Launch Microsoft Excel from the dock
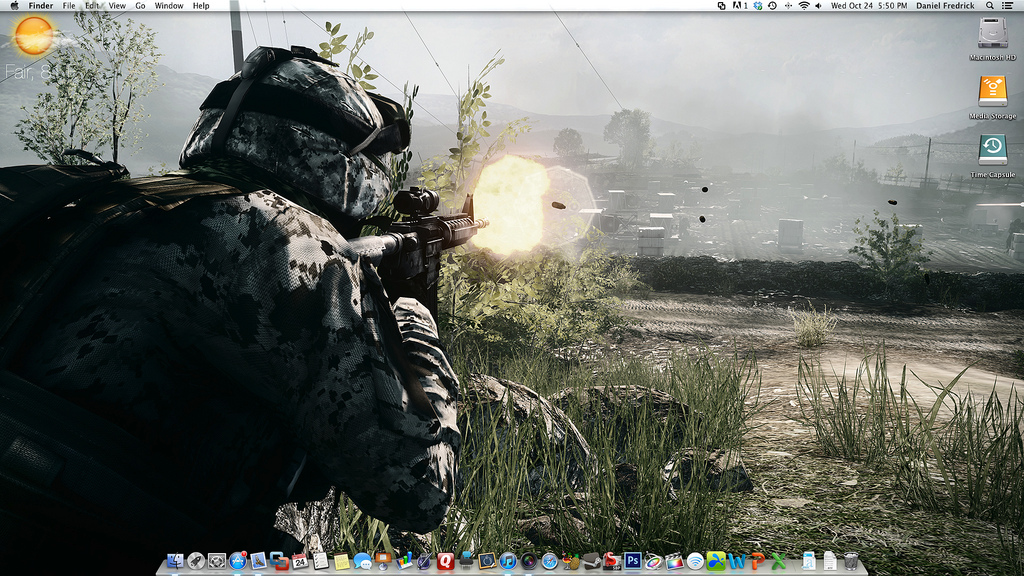Screen dimensions: 1024x576 point(778,561)
